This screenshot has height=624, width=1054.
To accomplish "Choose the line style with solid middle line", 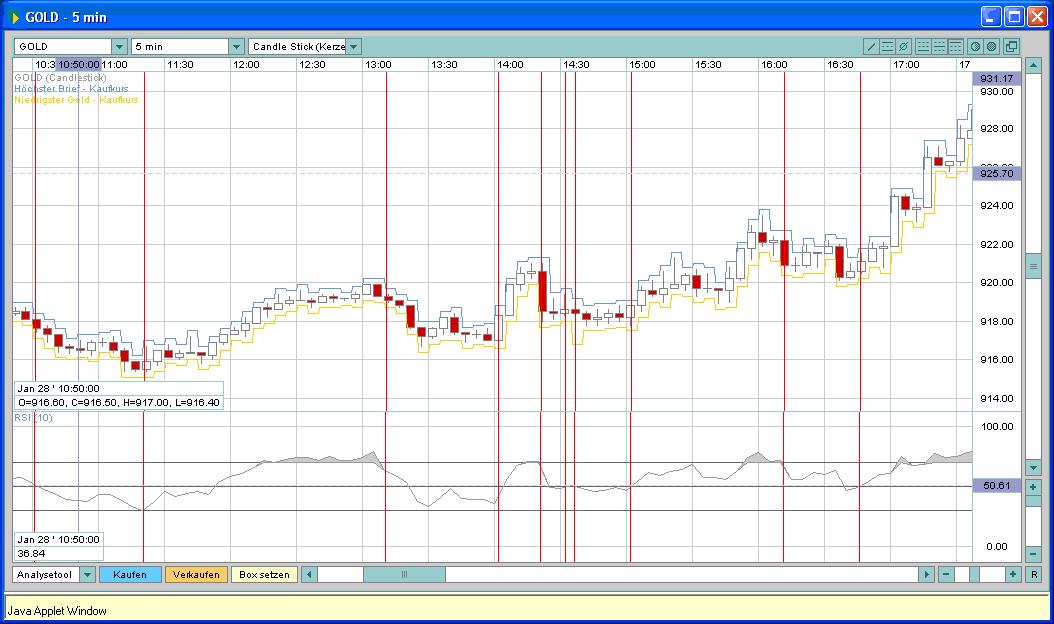I will pos(940,46).
